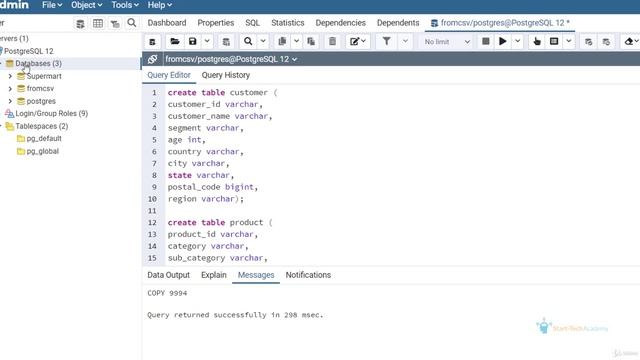Click editor line 'create table product ('
Image resolution: width=640 pixels, height=360 pixels.
coord(220,222)
